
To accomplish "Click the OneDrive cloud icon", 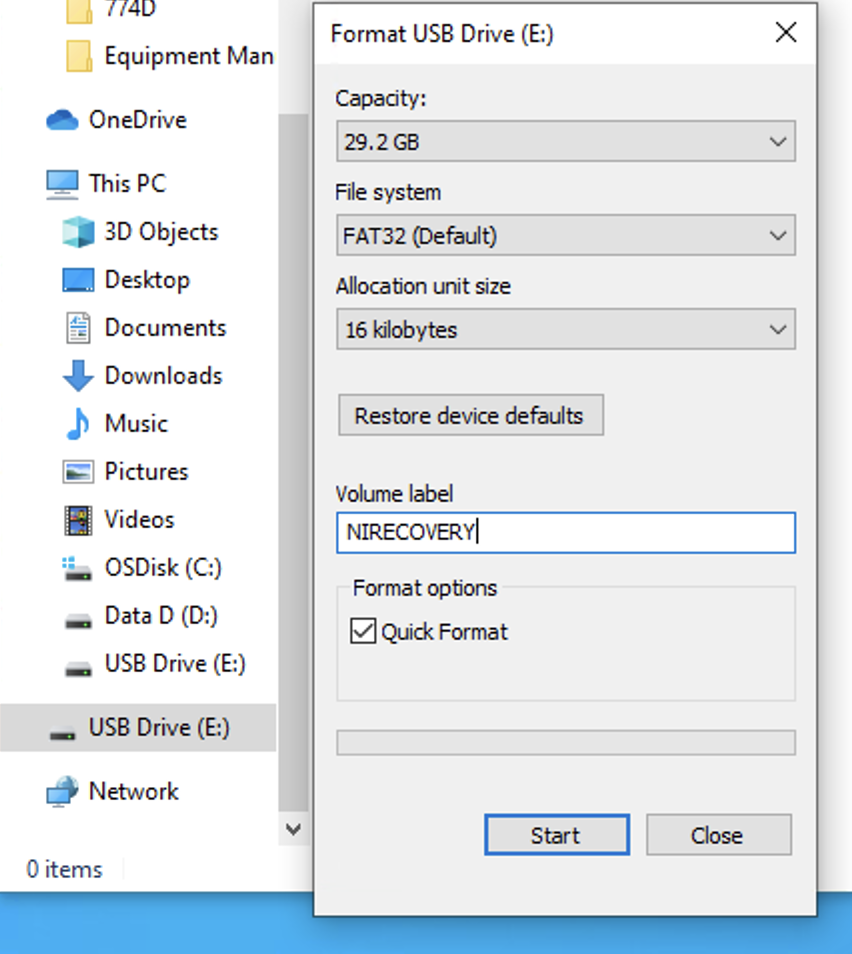I will click(x=62, y=120).
